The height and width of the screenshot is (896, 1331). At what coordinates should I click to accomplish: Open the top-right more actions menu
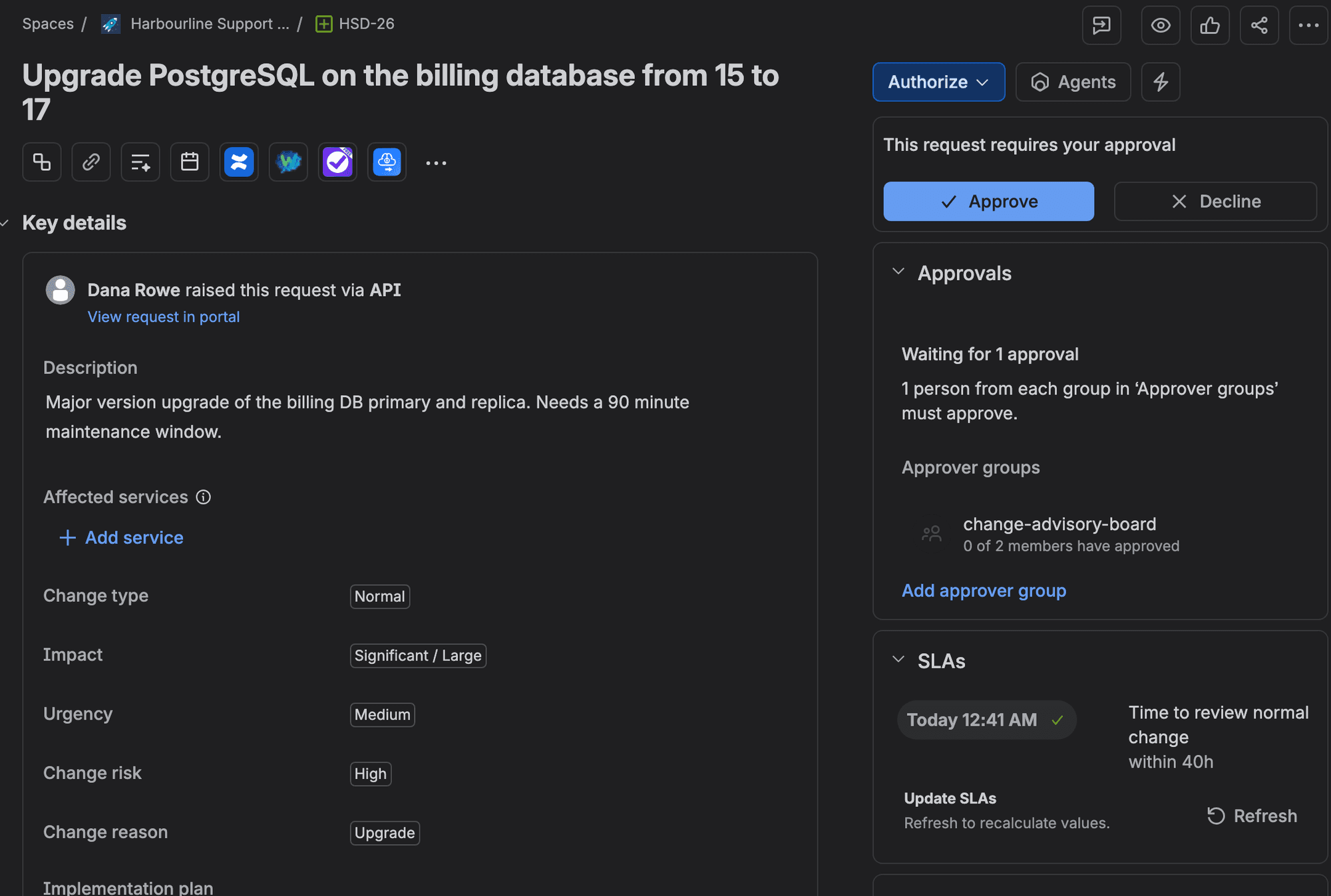pos(1308,25)
